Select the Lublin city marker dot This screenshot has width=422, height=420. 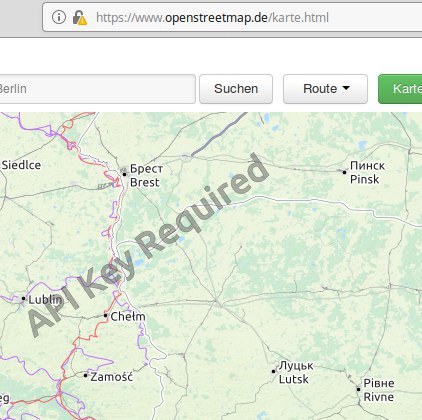[x=23, y=298]
